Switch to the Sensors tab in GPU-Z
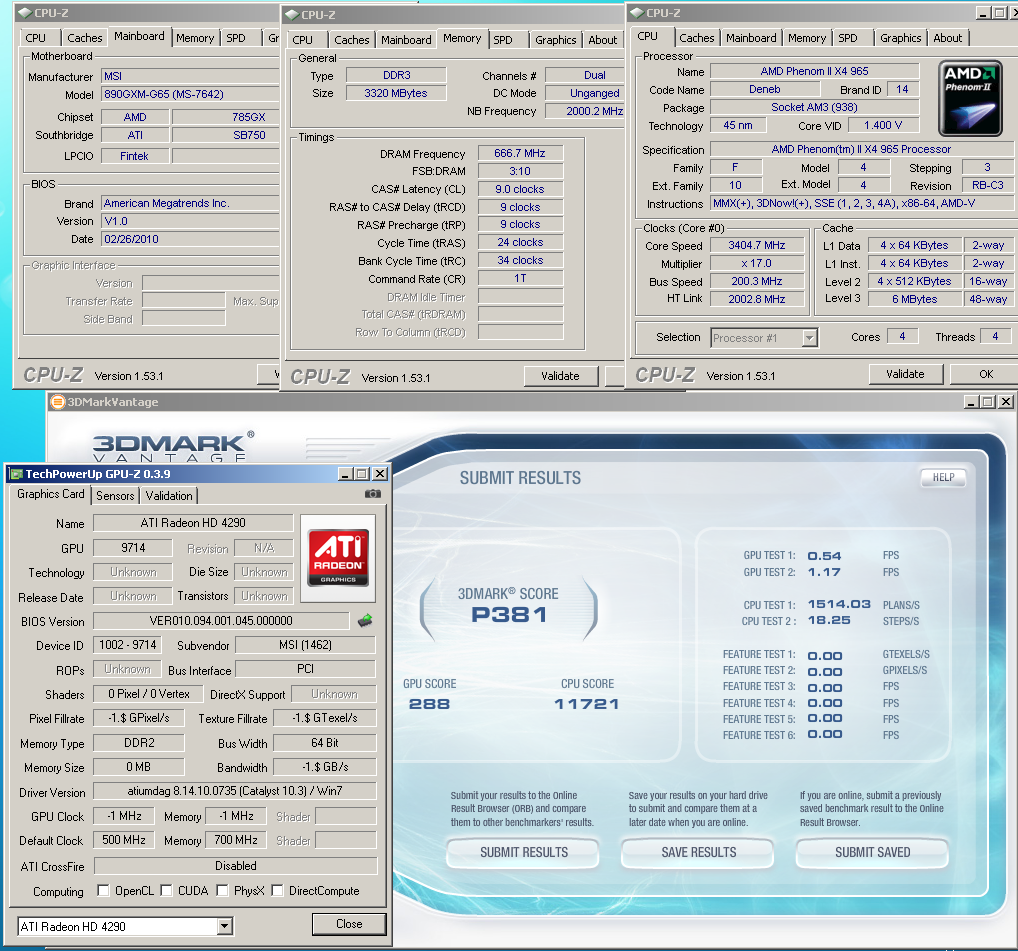The height and width of the screenshot is (951, 1018). 115,496
